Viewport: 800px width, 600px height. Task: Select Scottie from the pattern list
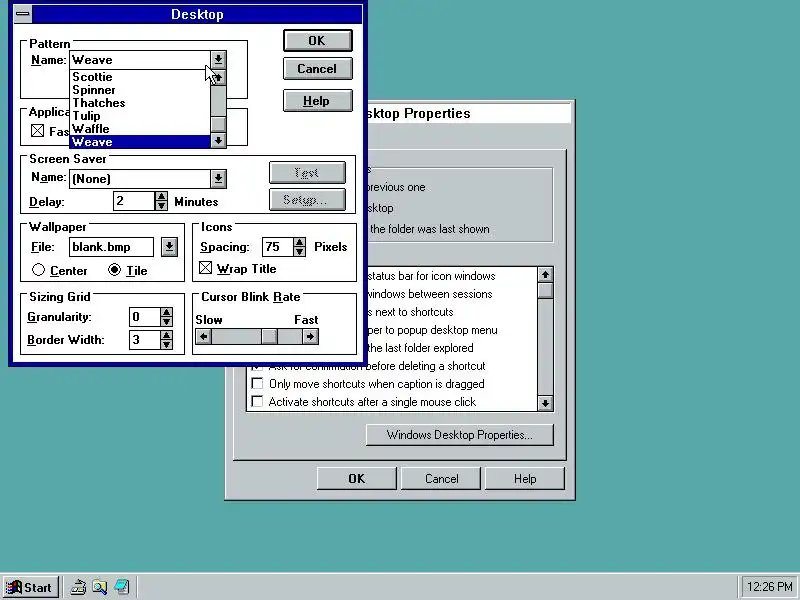click(x=140, y=77)
